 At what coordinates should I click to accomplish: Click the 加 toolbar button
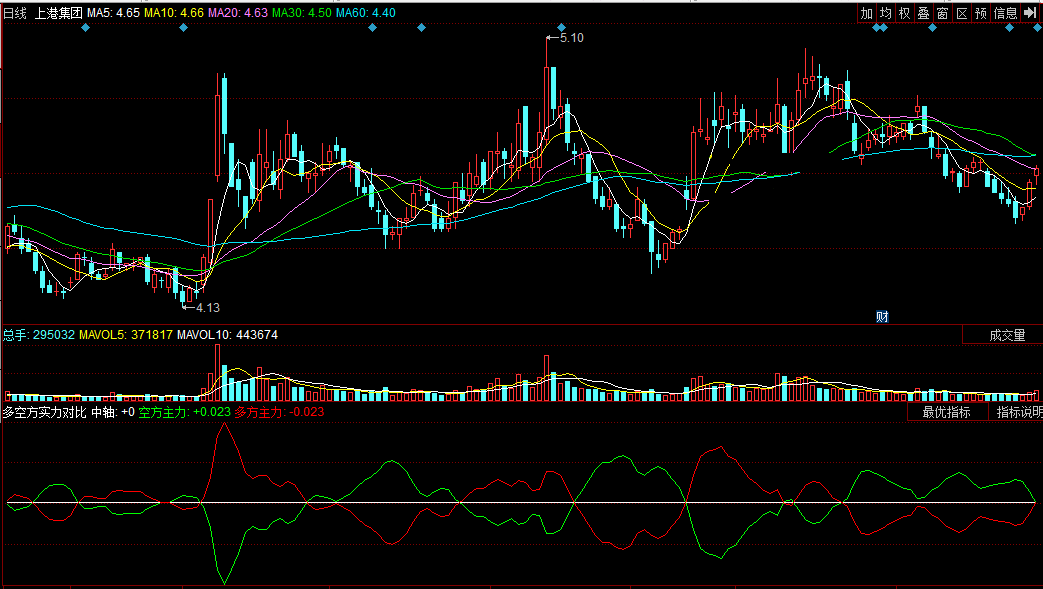pyautogui.click(x=867, y=13)
